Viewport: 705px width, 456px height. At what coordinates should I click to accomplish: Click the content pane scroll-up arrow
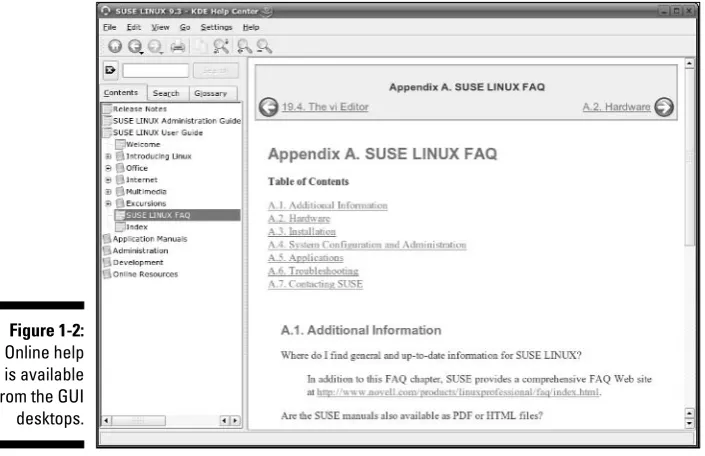(689, 63)
